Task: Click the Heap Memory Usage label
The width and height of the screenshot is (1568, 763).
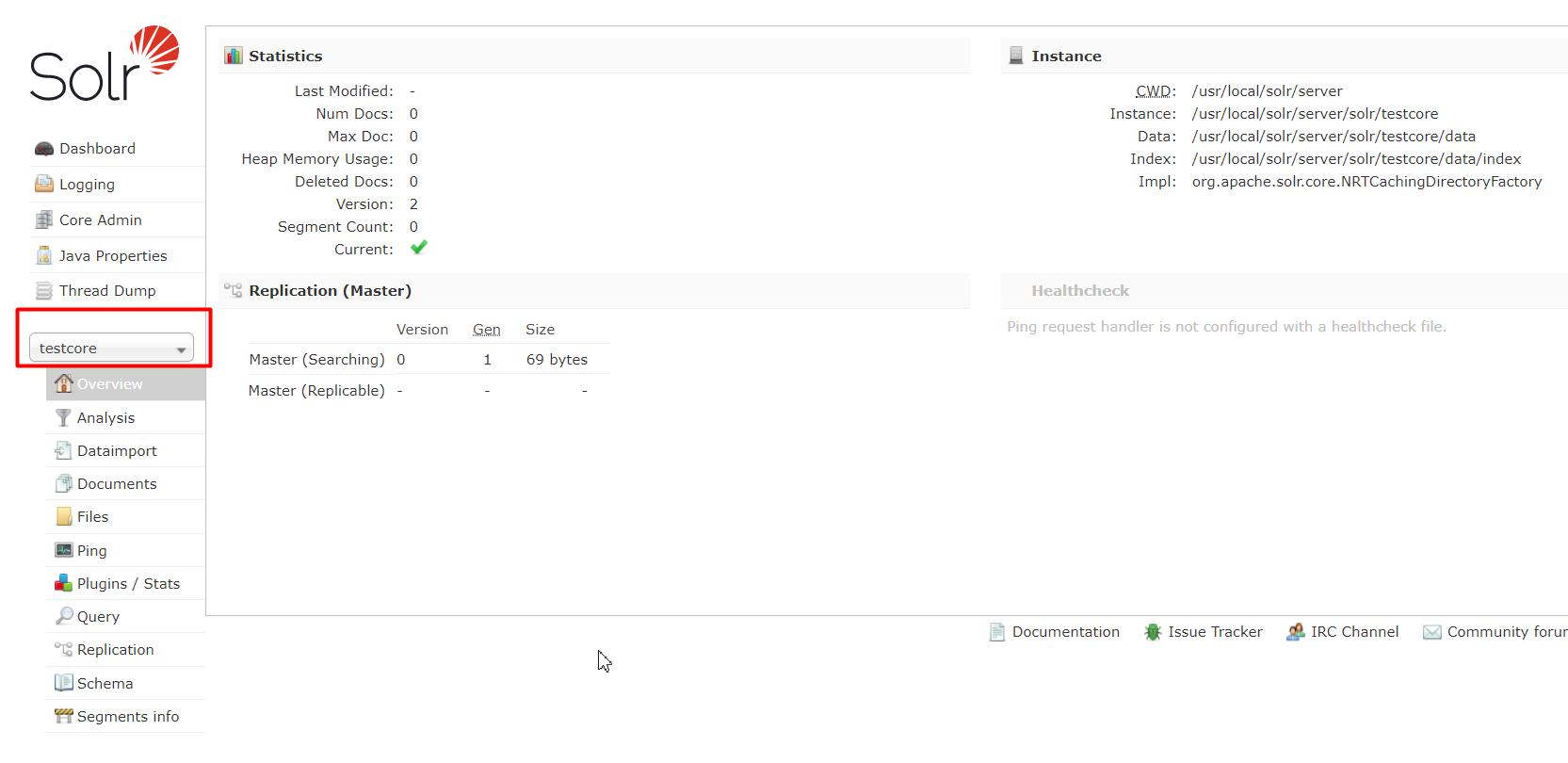Action: (317, 159)
